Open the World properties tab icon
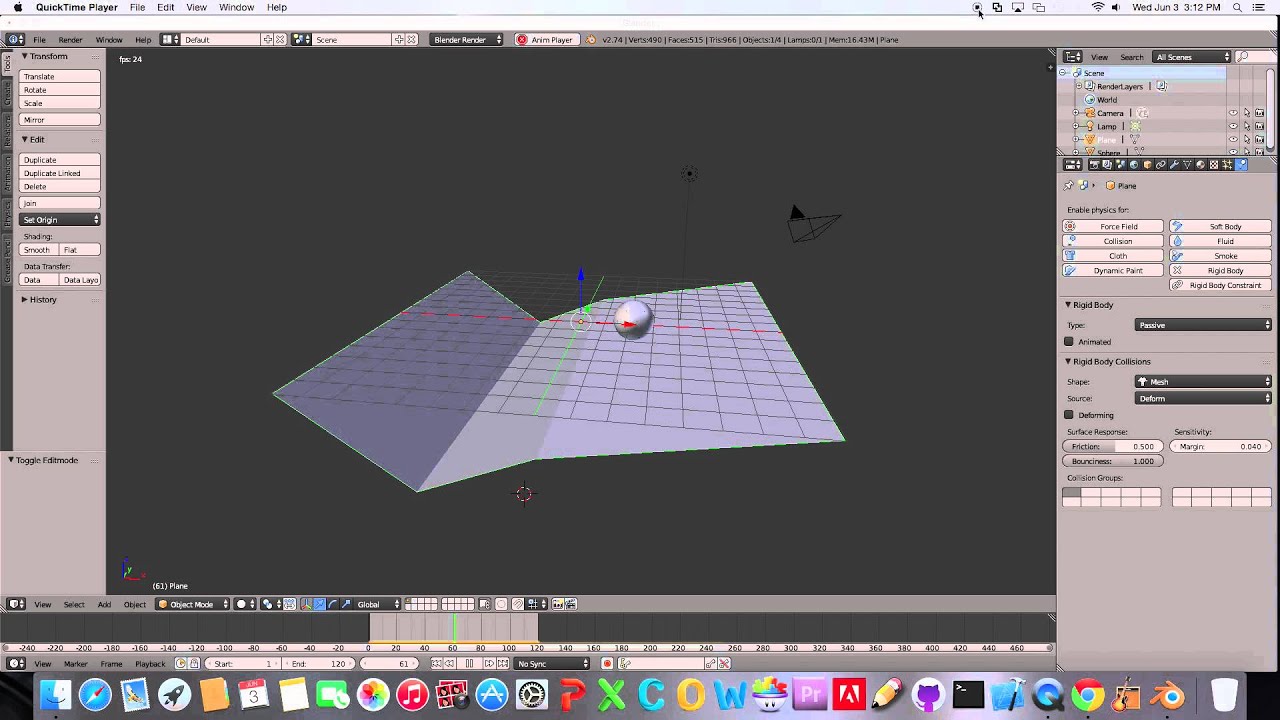The width and height of the screenshot is (1280, 720). pyautogui.click(x=1134, y=164)
